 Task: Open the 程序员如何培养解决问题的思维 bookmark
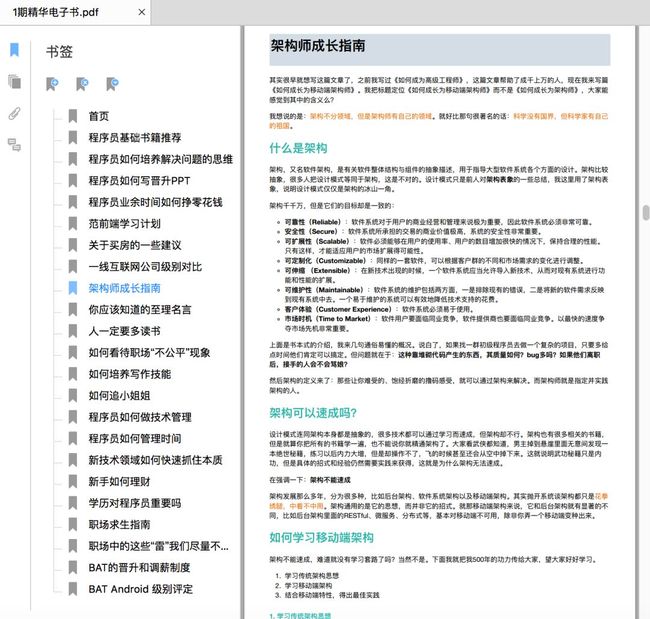point(160,159)
